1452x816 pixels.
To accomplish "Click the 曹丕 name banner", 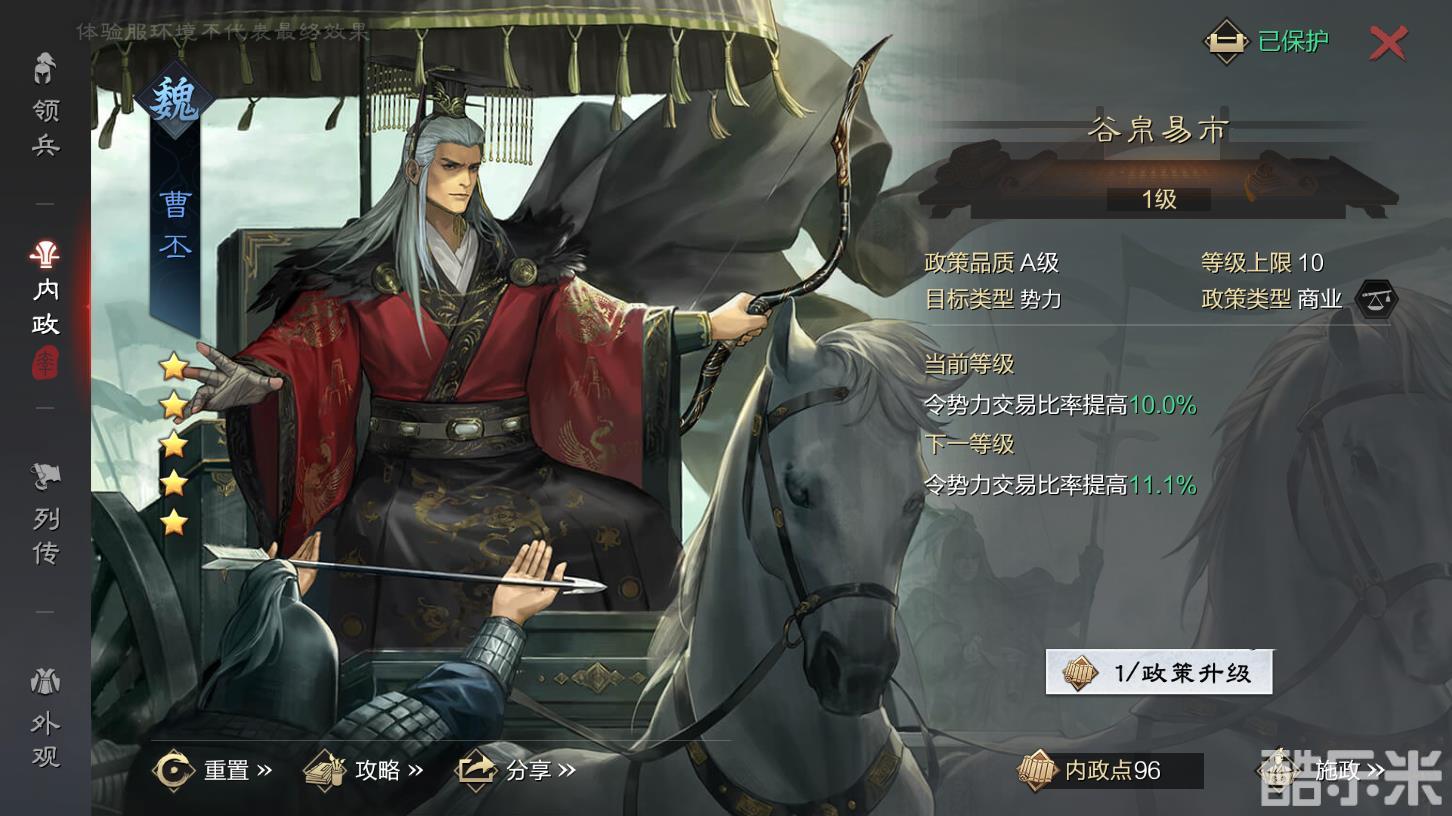I will click(x=175, y=230).
